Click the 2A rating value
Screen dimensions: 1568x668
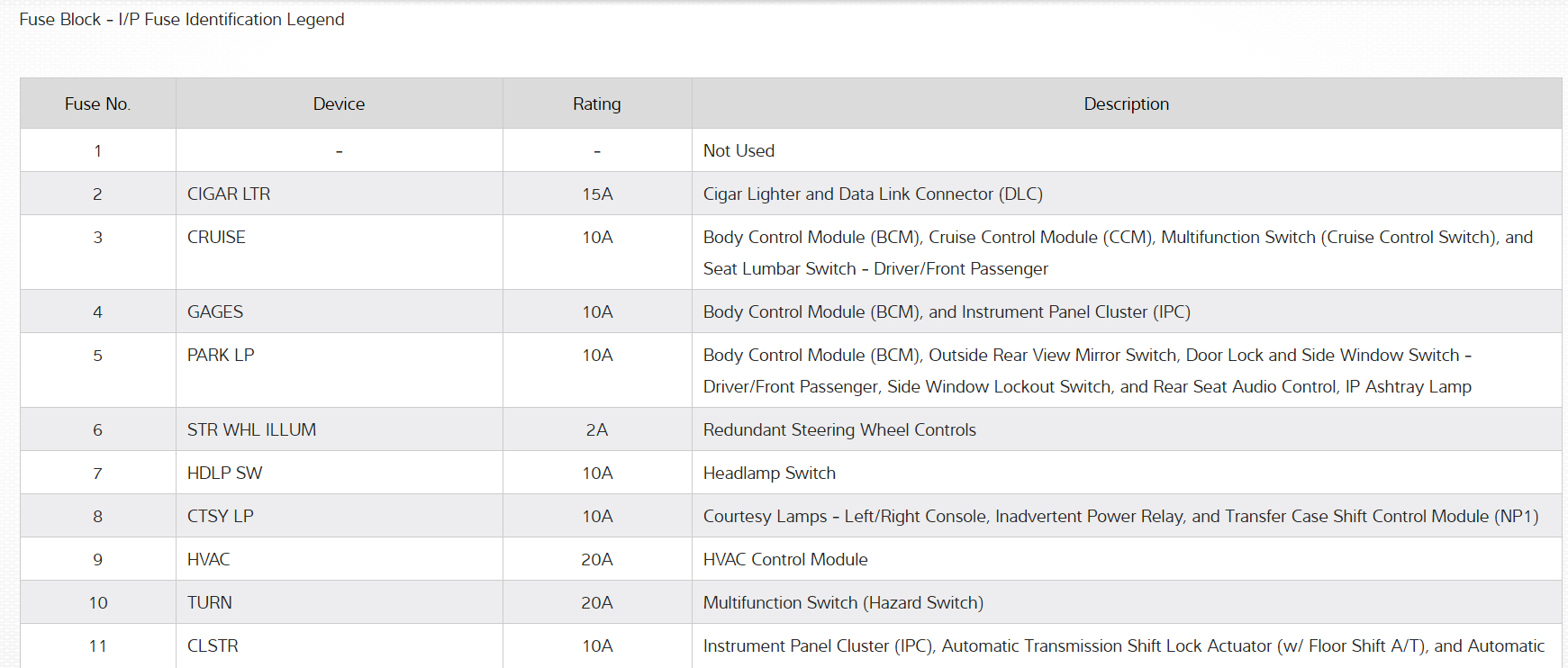(x=596, y=430)
